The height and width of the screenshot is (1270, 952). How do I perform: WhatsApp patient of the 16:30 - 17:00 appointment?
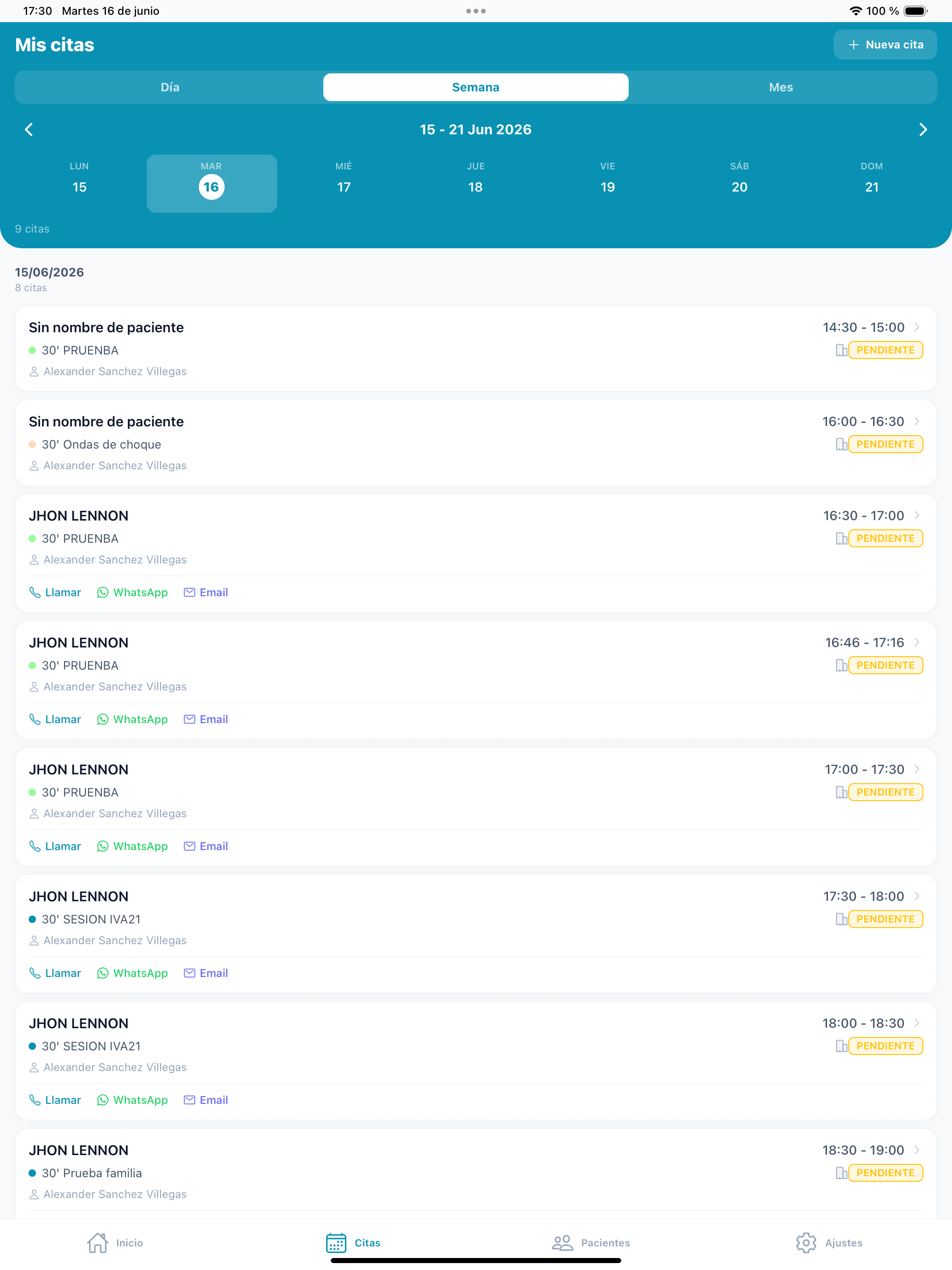(132, 593)
